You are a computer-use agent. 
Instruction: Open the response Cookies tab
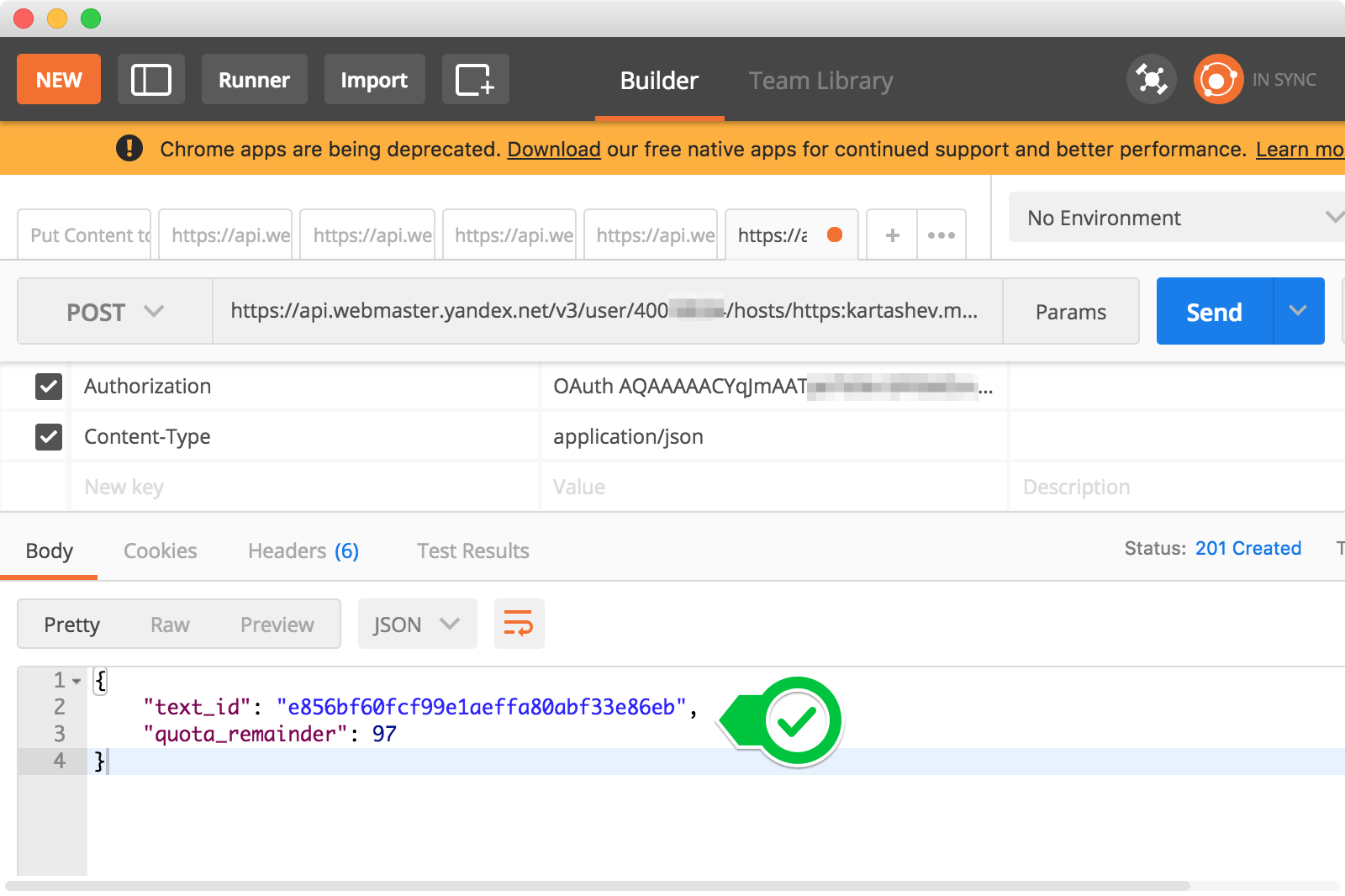160,551
